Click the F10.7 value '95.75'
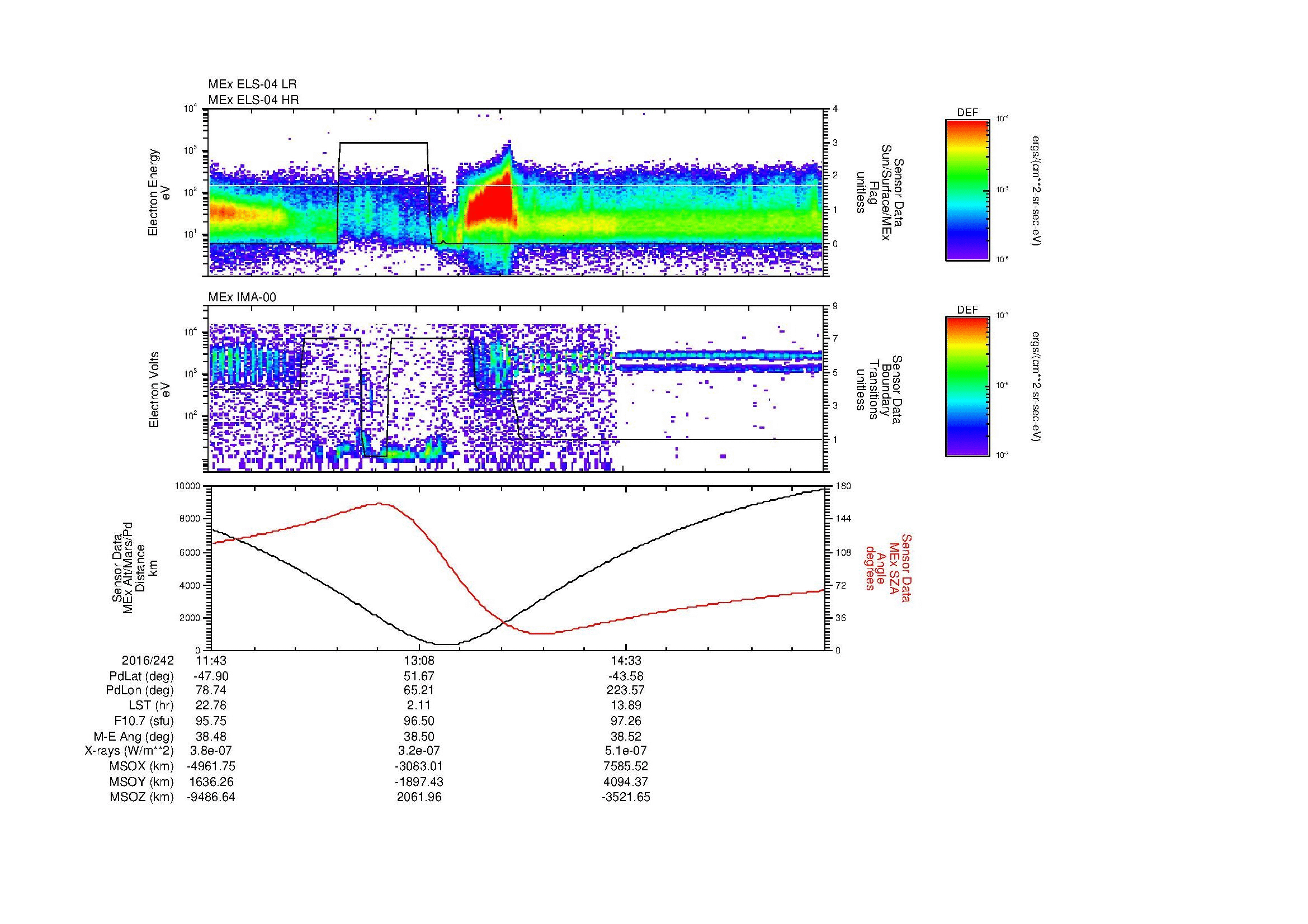Viewport: 1308px width, 924px height. point(211,721)
